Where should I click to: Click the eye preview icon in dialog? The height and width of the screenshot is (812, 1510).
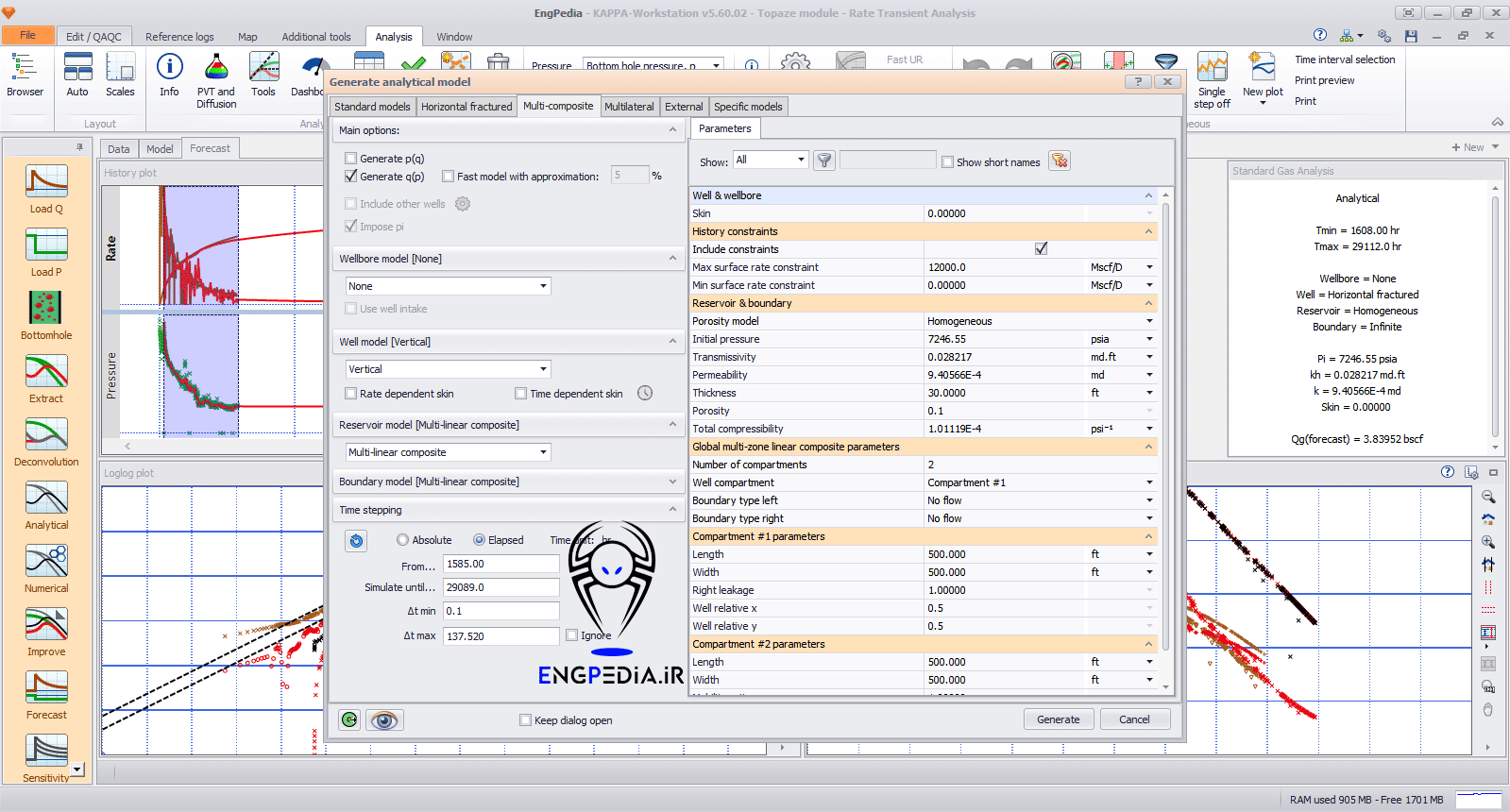tap(384, 720)
